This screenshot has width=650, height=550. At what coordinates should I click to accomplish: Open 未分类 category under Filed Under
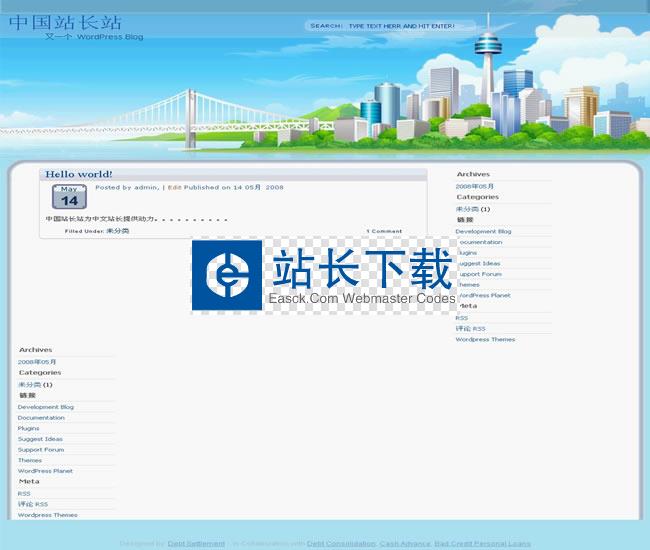pyautogui.click(x=117, y=231)
